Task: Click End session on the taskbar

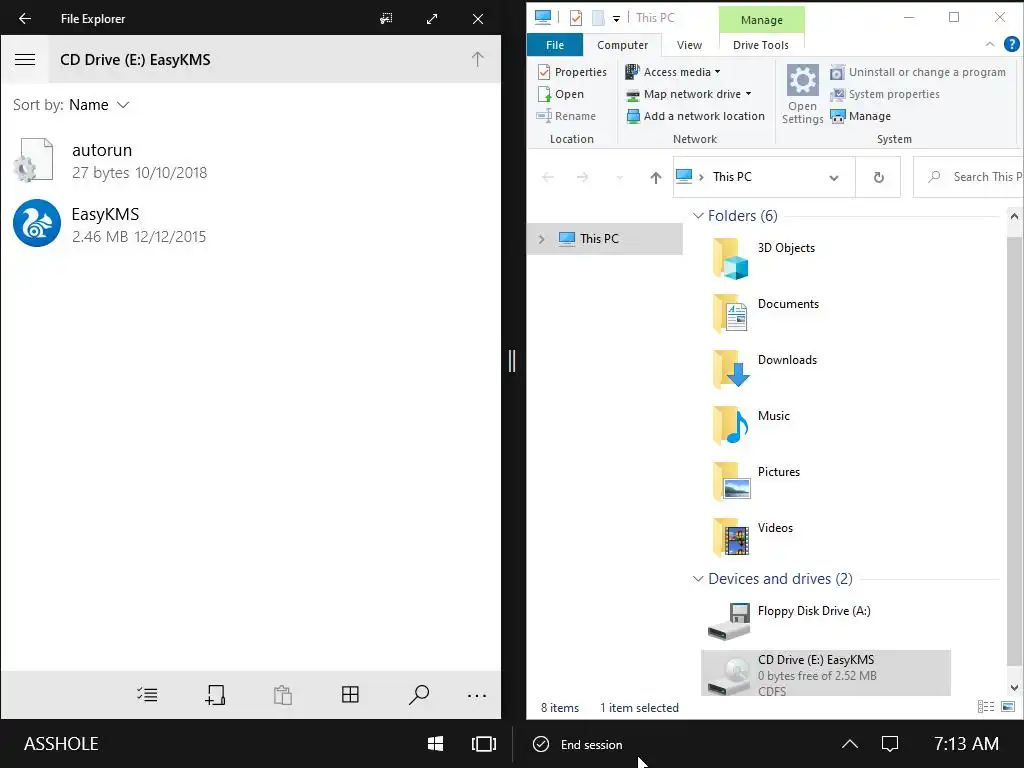Action: (578, 744)
